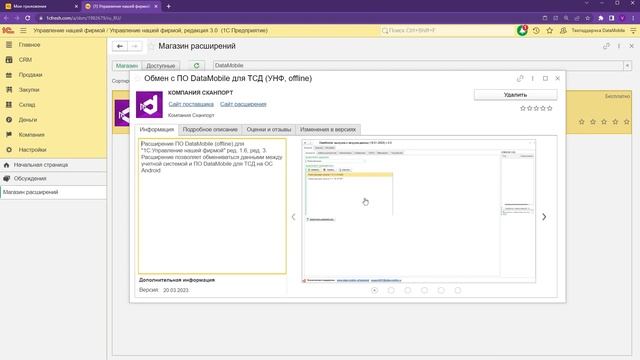The image size is (640, 360).
Task: Open Главное section in sidebar
Action: [53, 45]
